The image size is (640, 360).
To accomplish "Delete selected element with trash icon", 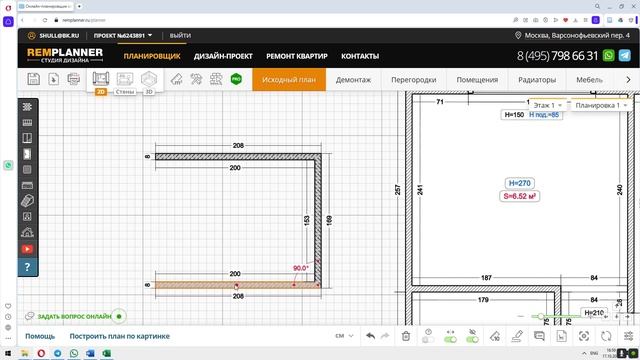I will (406, 336).
